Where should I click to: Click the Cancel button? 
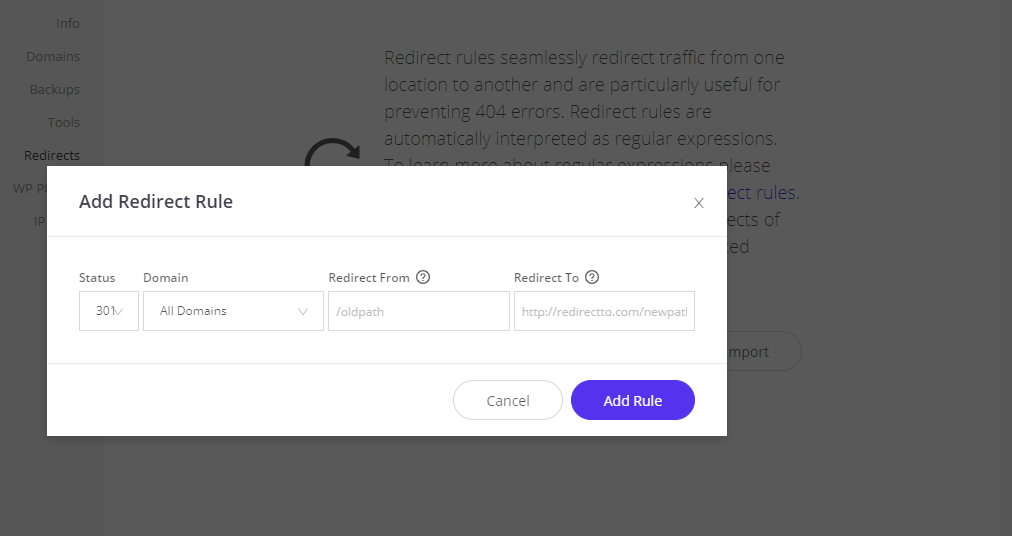click(x=508, y=400)
